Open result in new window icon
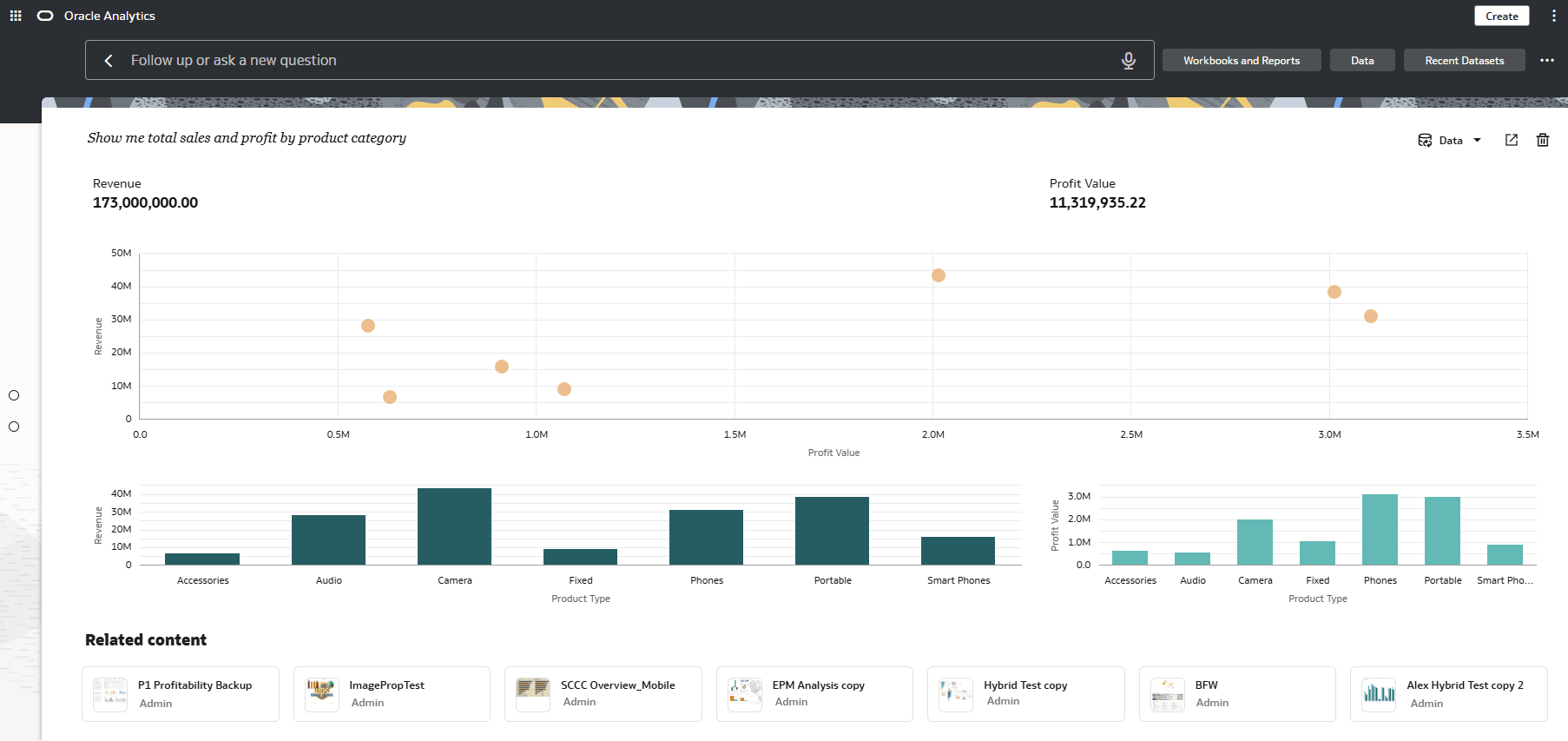This screenshot has width=1568, height=741. pos(1512,140)
